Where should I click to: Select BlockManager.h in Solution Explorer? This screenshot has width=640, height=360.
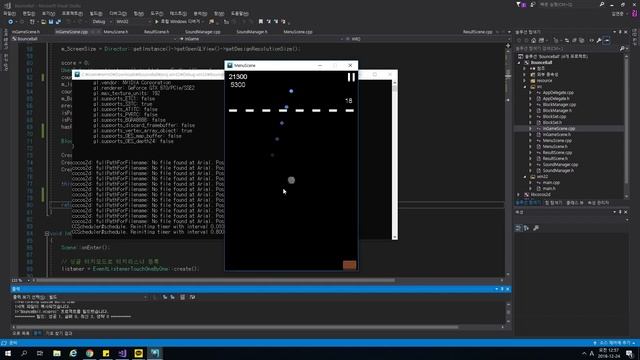tap(557, 111)
